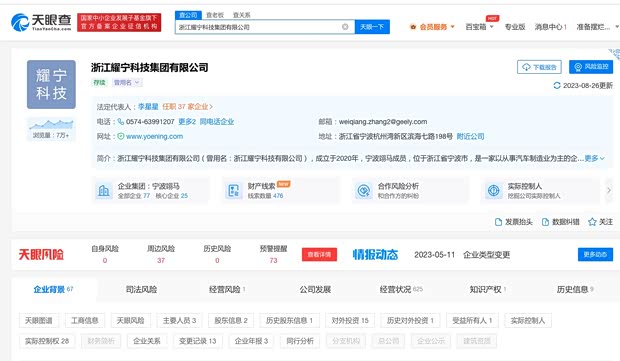Open 核心企业 25 count link

tap(172, 196)
